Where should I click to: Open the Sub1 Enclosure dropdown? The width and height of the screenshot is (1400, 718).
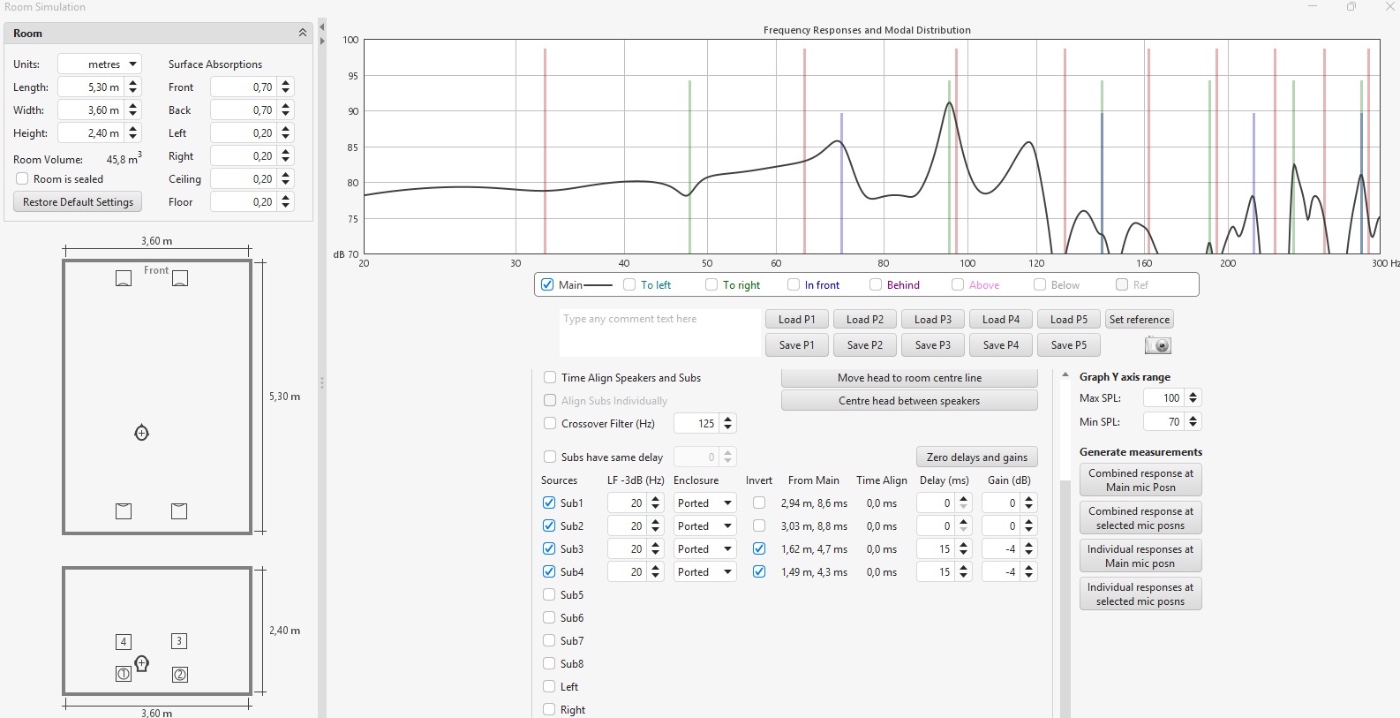705,503
